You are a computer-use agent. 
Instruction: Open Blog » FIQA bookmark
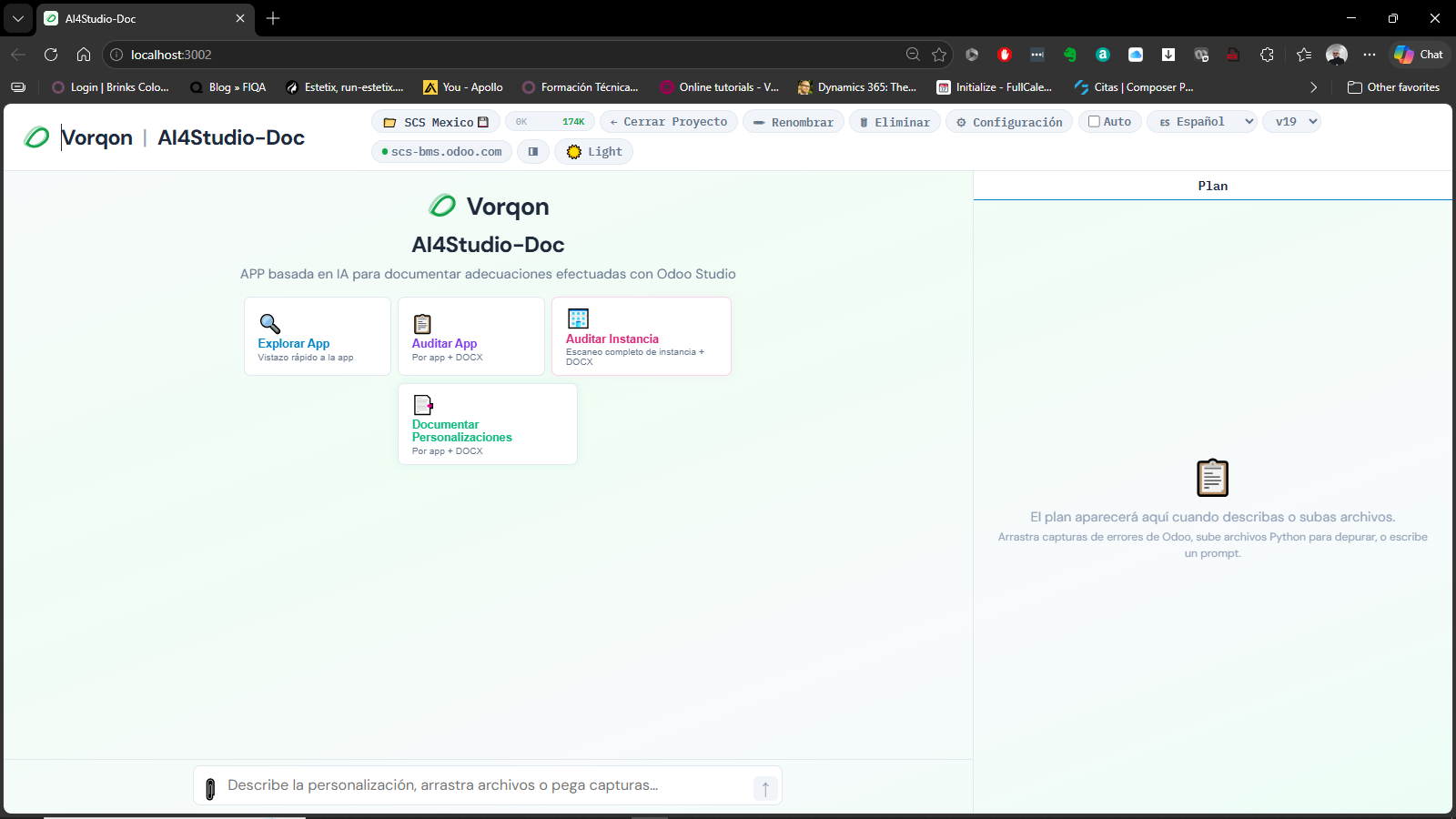(x=227, y=87)
